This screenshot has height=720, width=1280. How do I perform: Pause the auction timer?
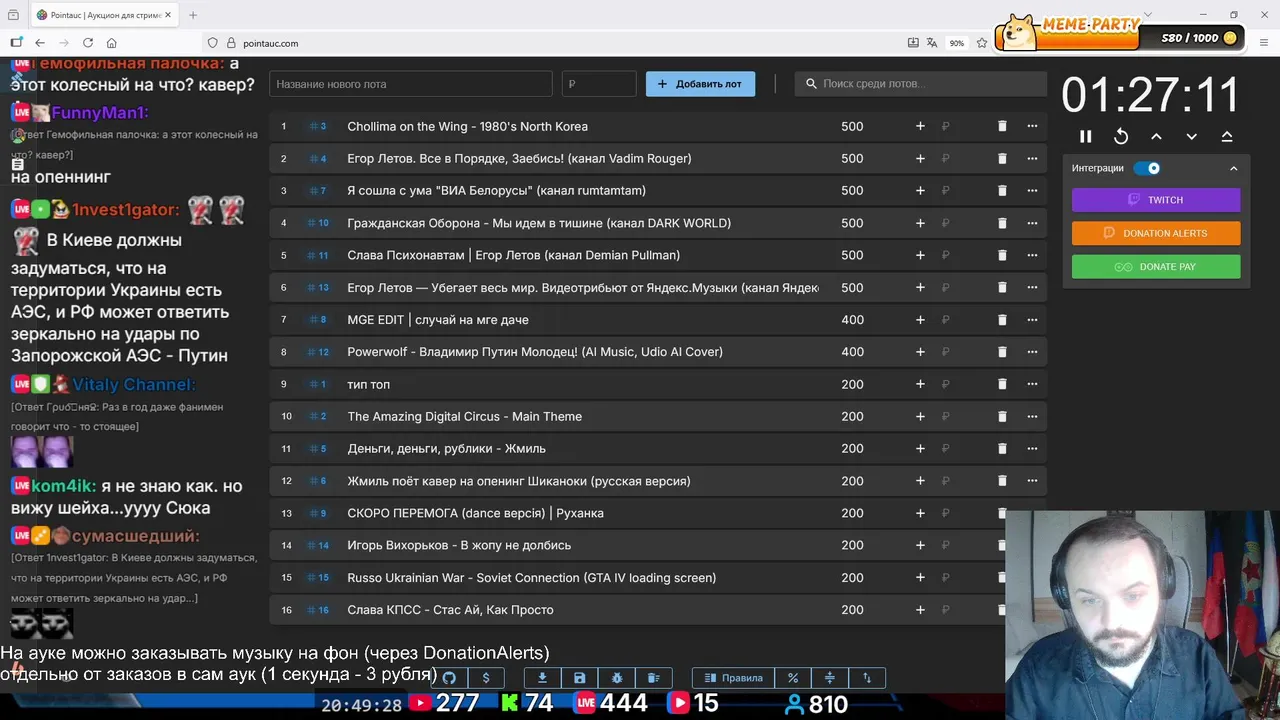click(1086, 136)
